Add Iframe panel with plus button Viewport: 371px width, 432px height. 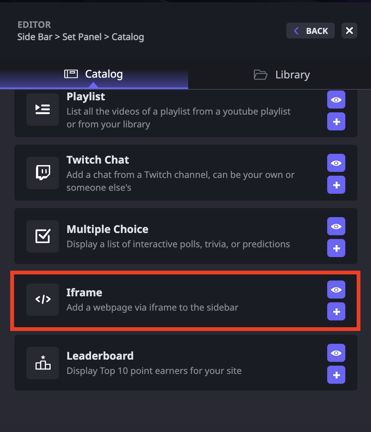pyautogui.click(x=336, y=312)
